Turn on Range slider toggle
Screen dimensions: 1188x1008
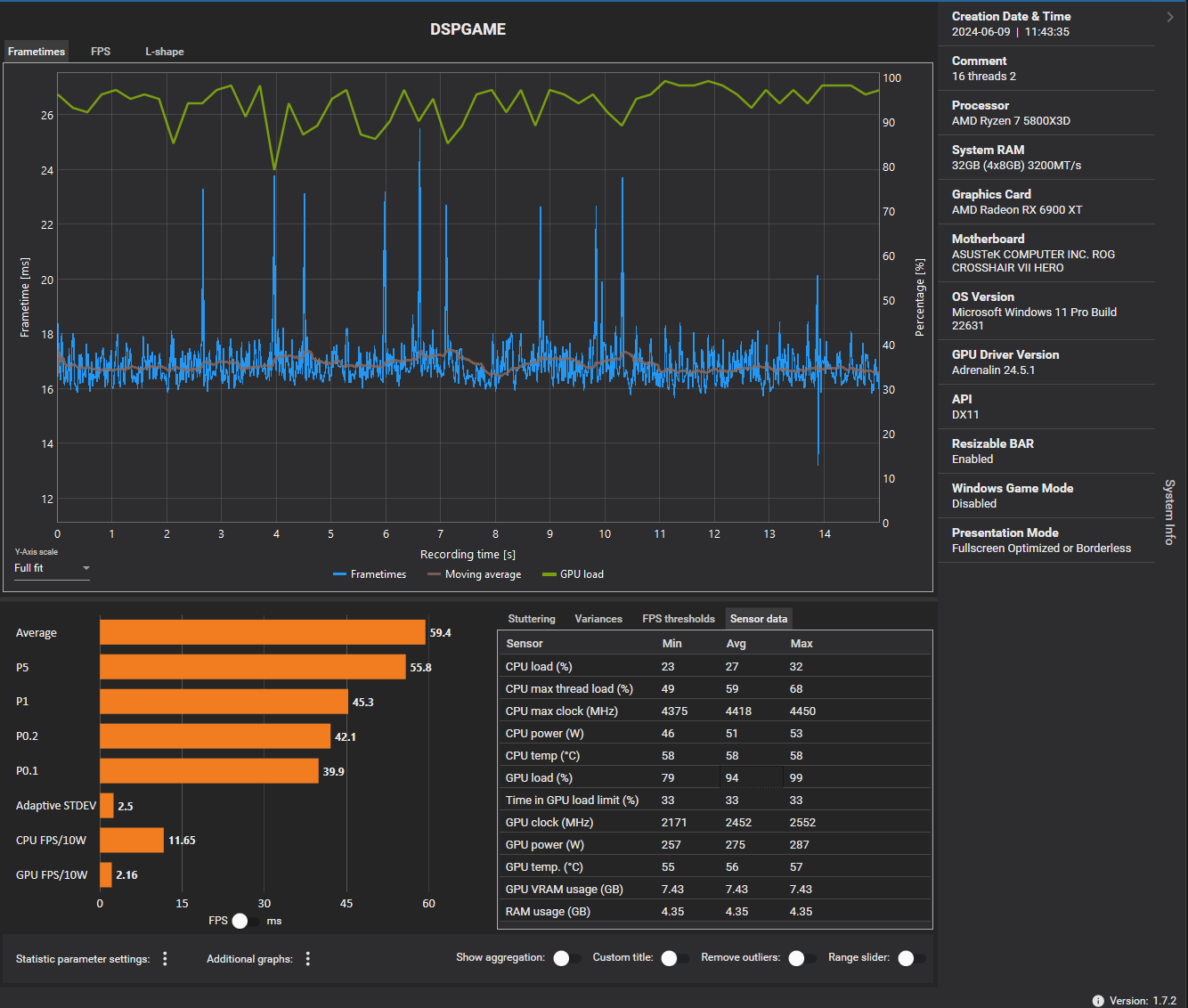(x=911, y=958)
